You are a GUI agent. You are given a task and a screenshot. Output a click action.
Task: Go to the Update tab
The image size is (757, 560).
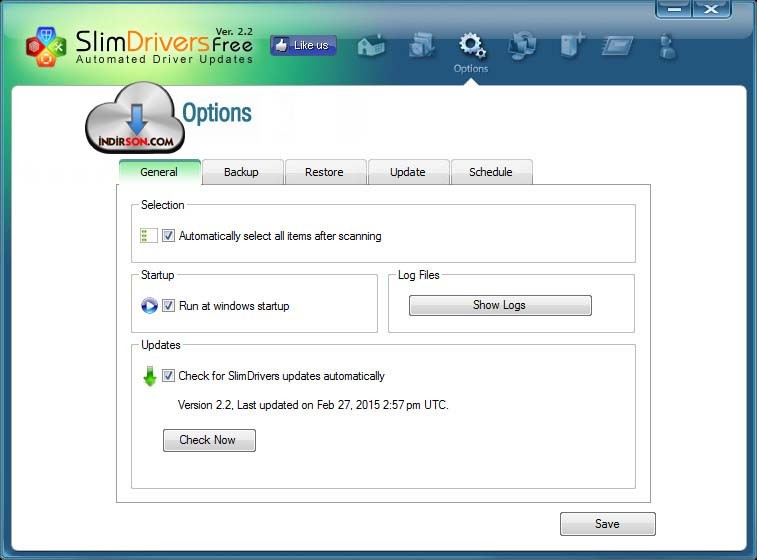pos(408,172)
